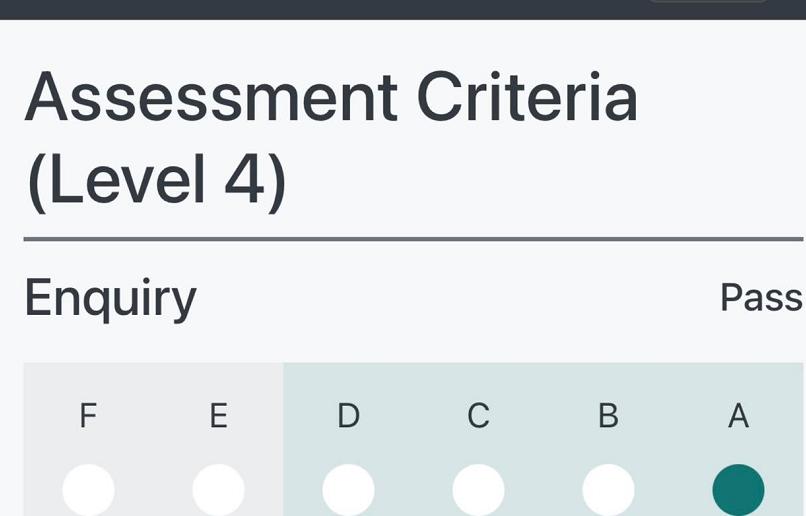Click the Enquiry criterion title
This screenshot has height=516, width=806.
point(110,298)
